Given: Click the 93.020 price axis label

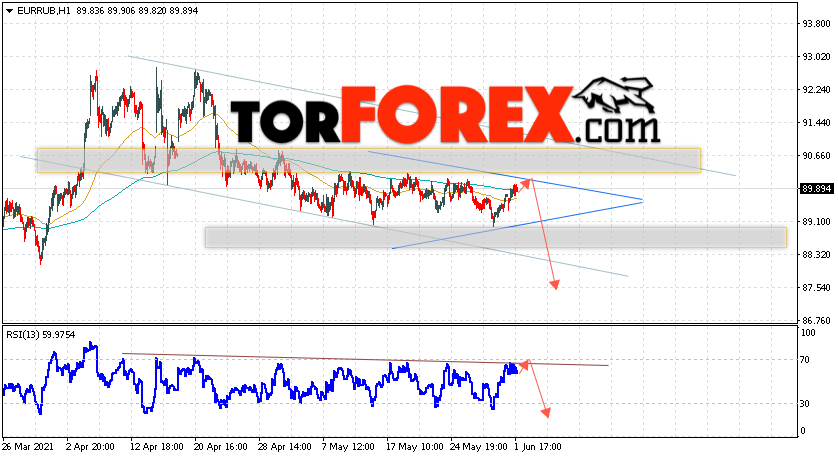Looking at the screenshot, I should click(816, 57).
